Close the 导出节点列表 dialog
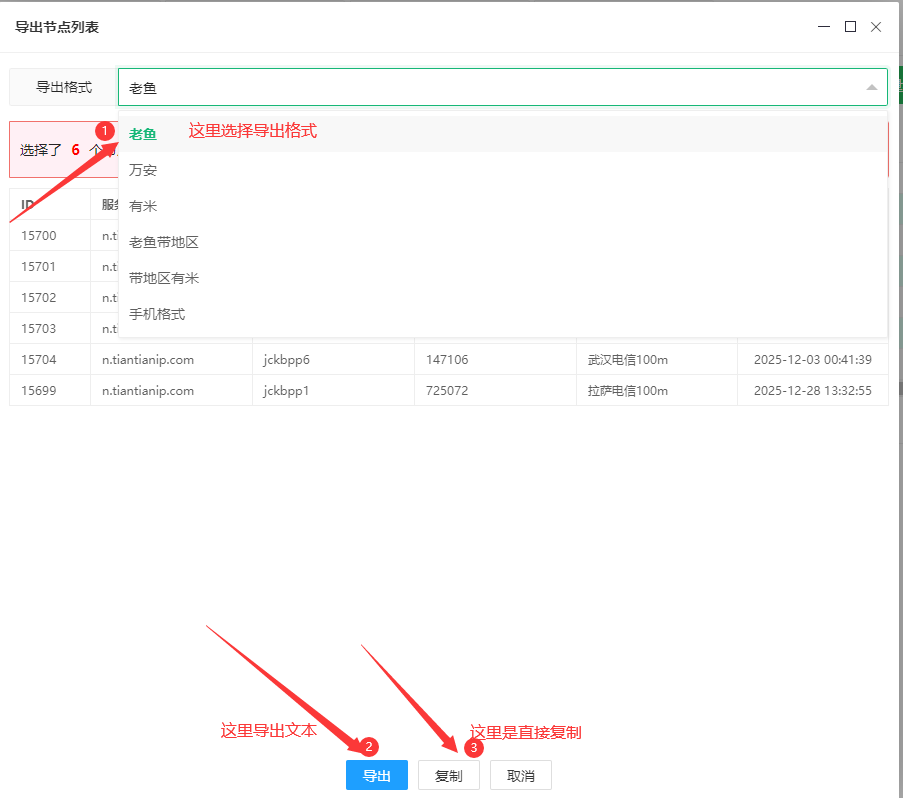 click(876, 27)
